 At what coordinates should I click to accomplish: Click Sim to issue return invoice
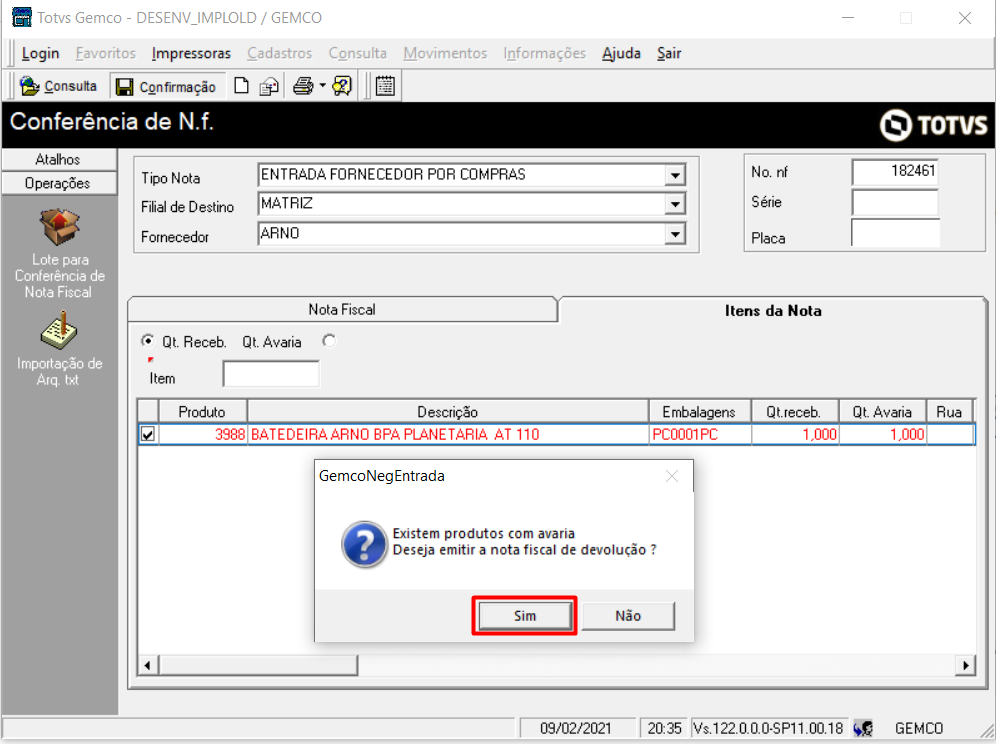point(525,616)
